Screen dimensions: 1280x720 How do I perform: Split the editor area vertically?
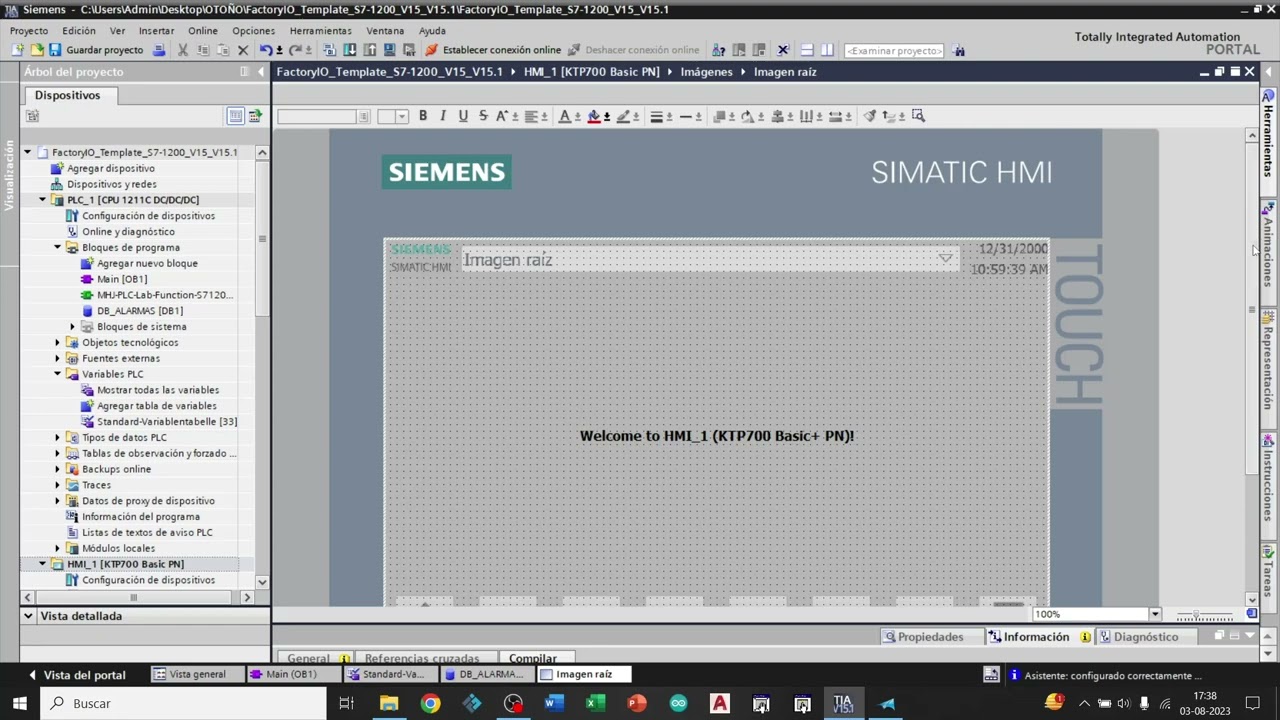[x=828, y=50]
